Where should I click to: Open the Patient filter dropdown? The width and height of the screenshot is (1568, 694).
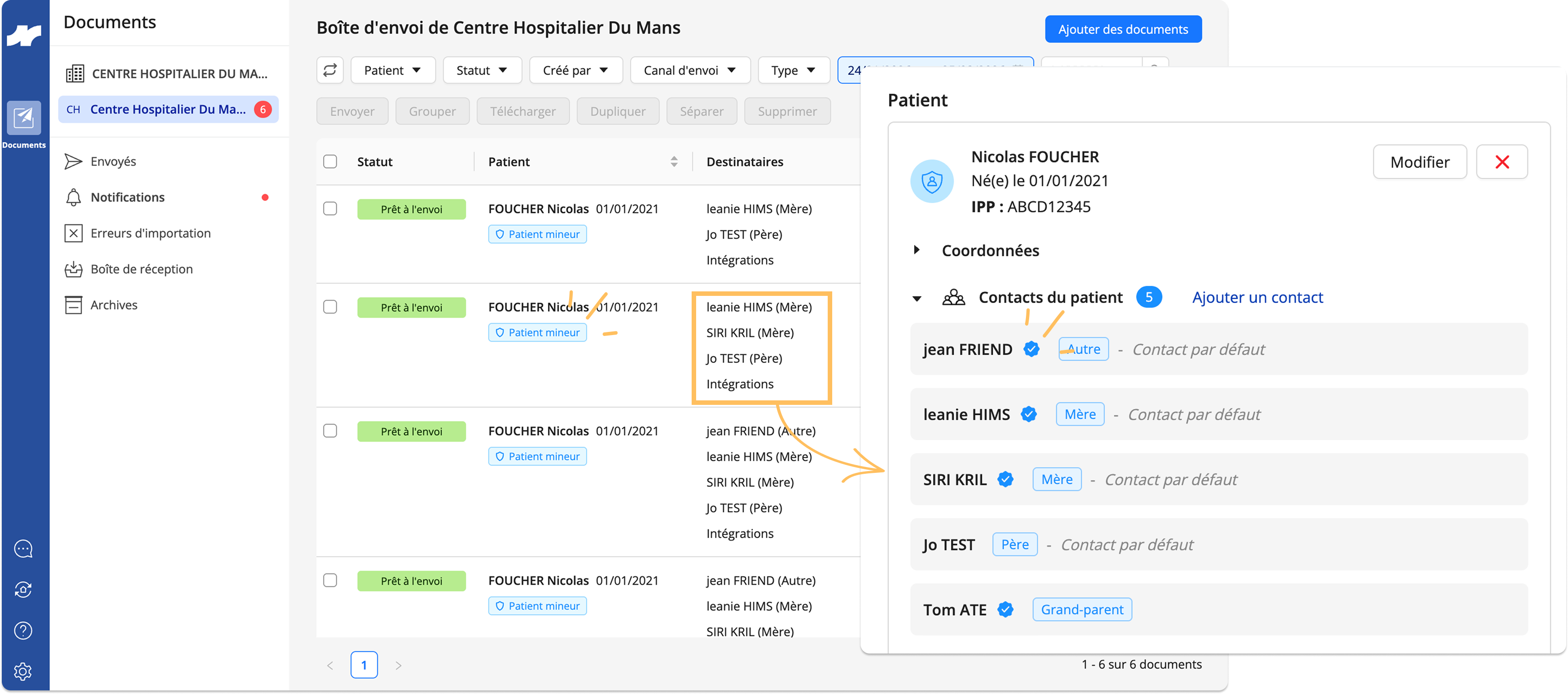click(x=393, y=70)
